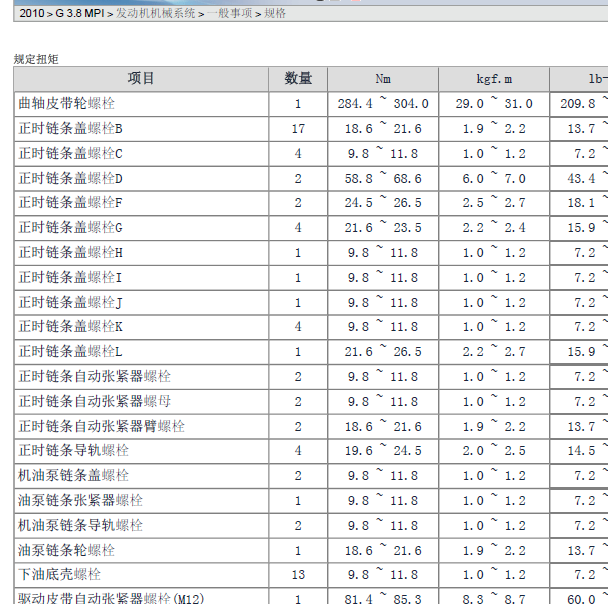Click the "2010" breadcrumb entry
This screenshot has width=608, height=604.
[x=32, y=13]
